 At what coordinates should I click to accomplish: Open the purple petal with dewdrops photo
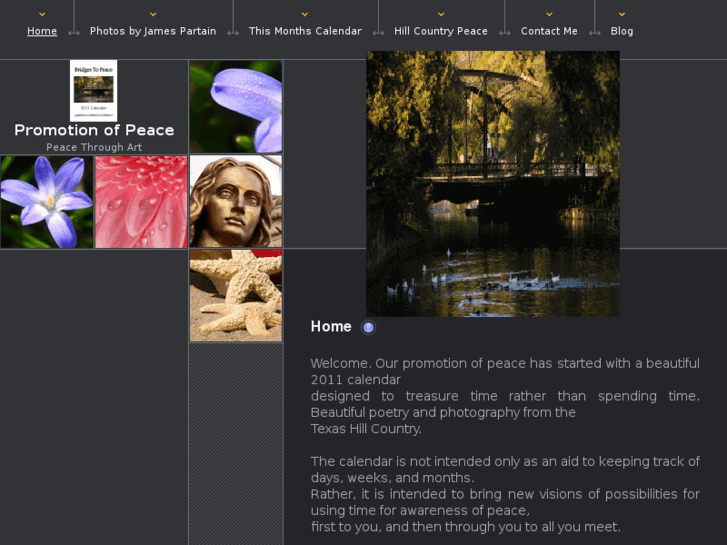(x=236, y=107)
